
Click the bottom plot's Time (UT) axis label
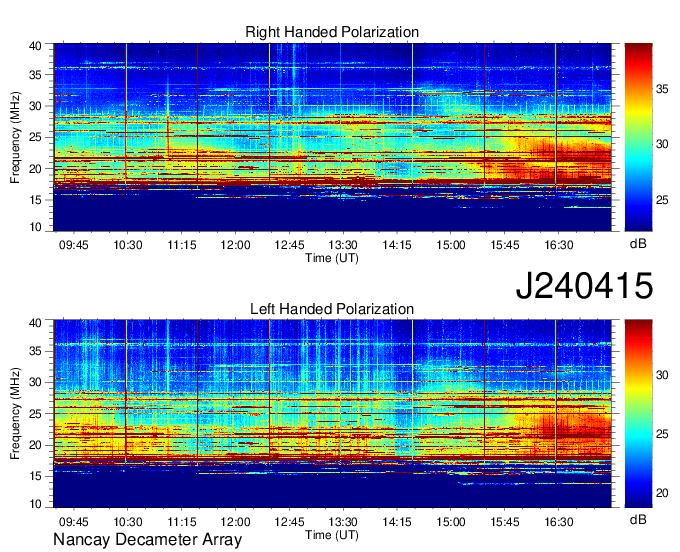tap(332, 535)
